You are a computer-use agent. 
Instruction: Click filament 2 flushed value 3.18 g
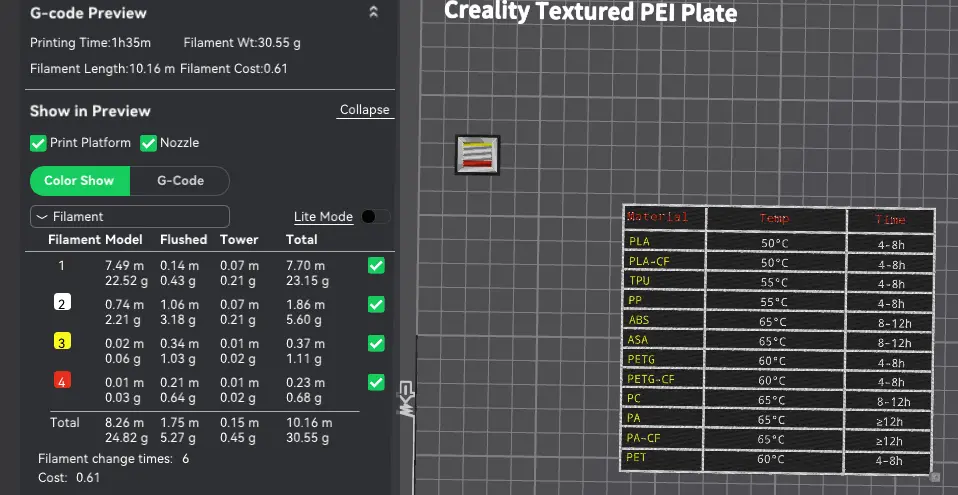pos(178,320)
